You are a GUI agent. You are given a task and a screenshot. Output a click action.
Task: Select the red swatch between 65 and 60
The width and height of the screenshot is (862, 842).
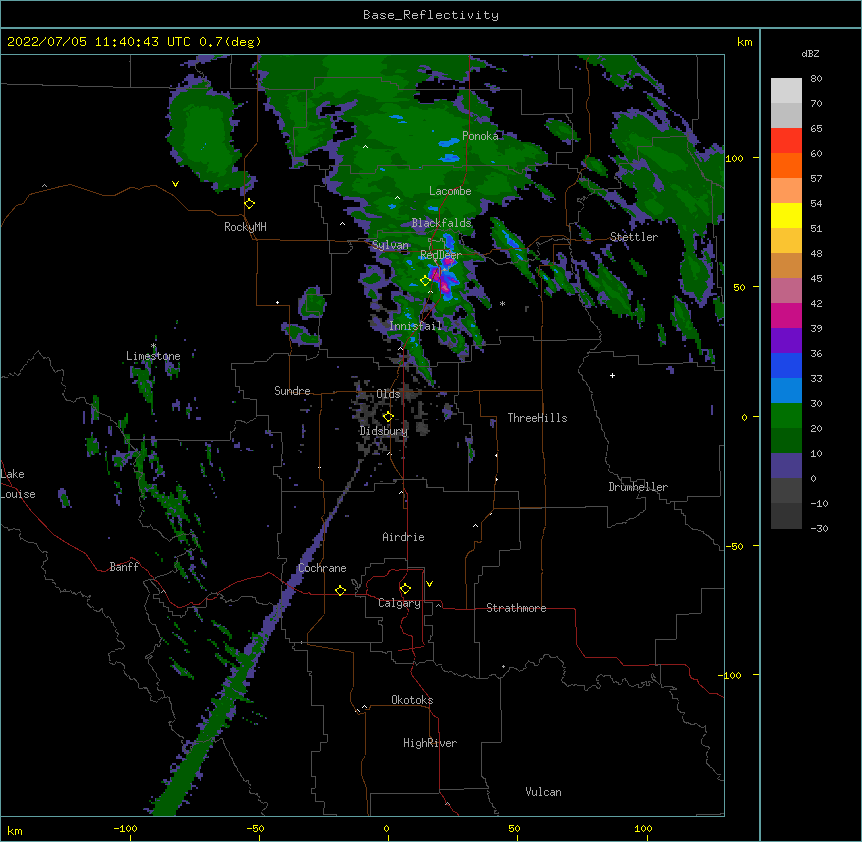786,141
